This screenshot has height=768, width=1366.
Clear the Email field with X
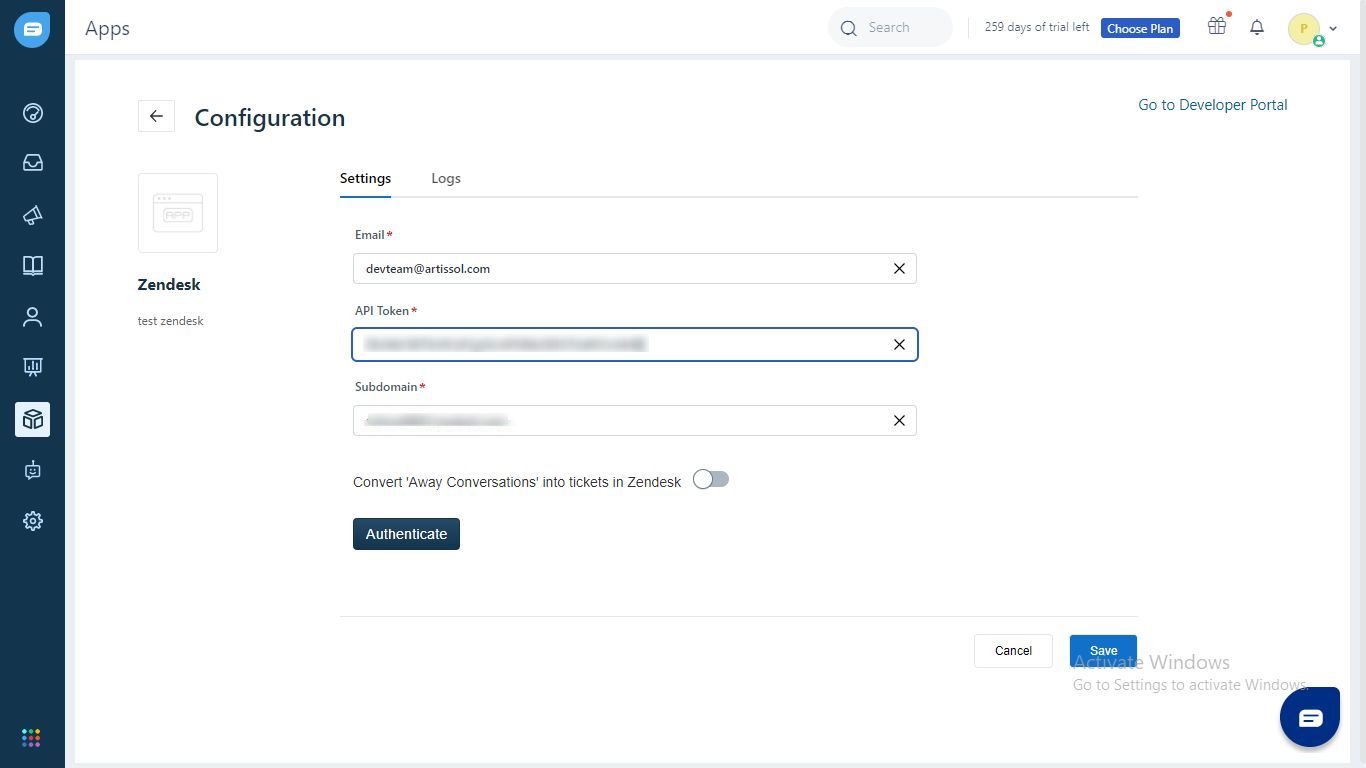[899, 268]
